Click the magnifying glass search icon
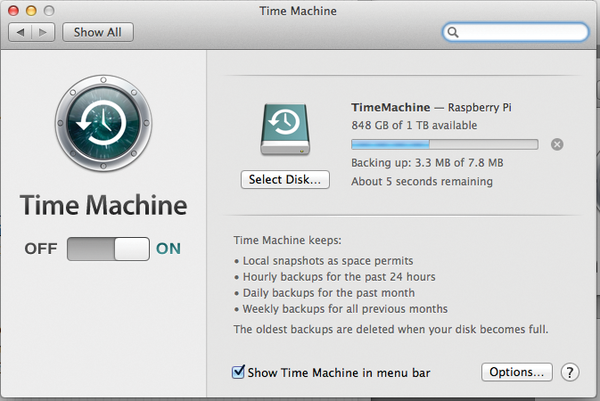The width and height of the screenshot is (600, 401). tap(453, 32)
